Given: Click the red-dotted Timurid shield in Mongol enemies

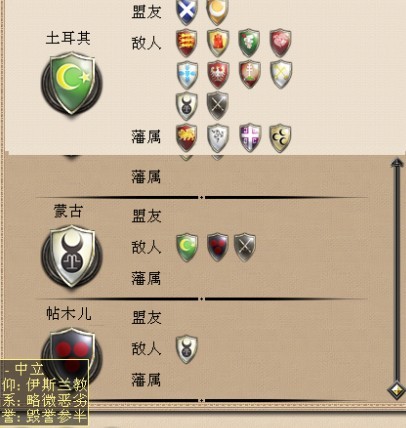Looking at the screenshot, I should tap(218, 247).
